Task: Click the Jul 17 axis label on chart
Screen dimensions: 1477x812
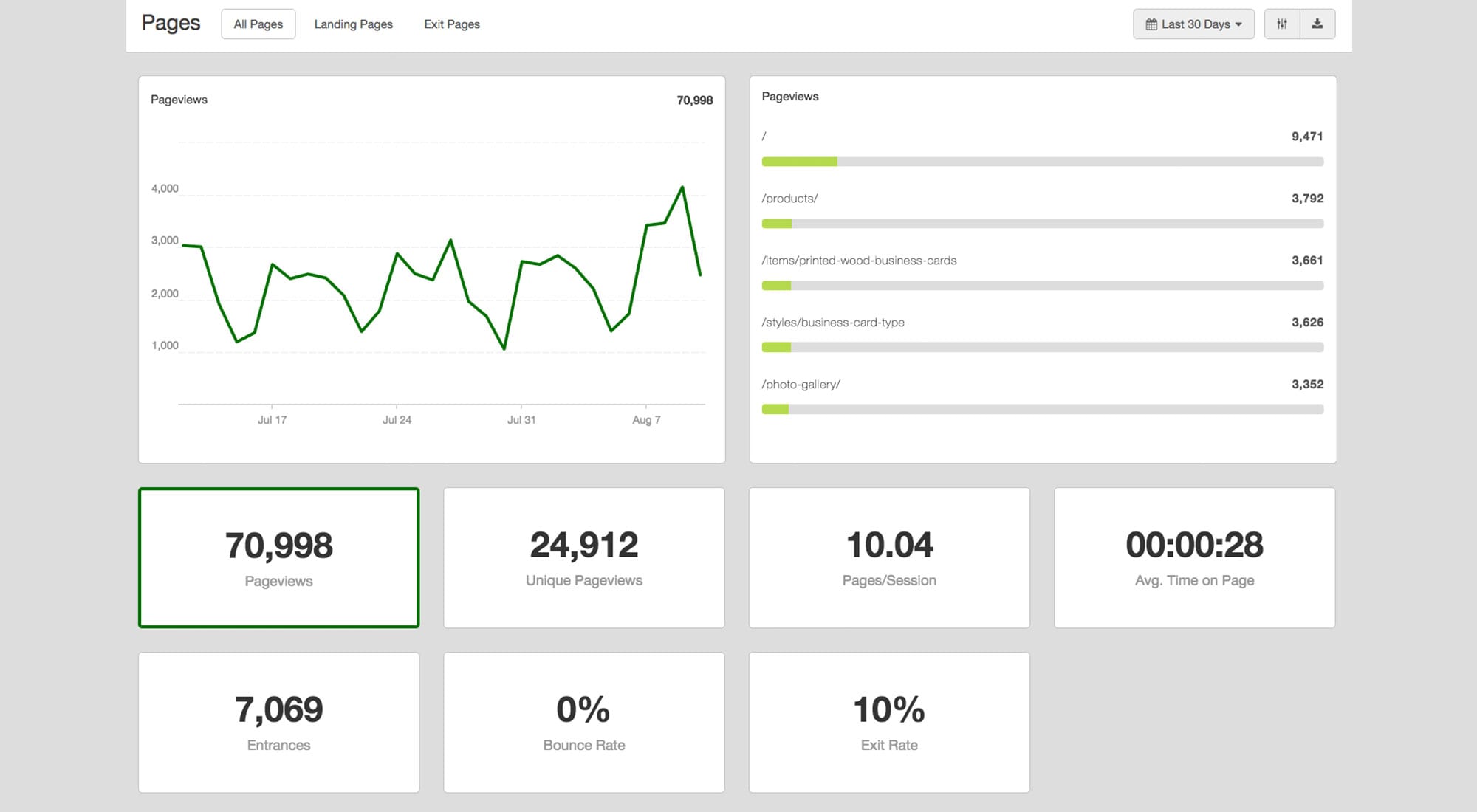Action: click(272, 420)
